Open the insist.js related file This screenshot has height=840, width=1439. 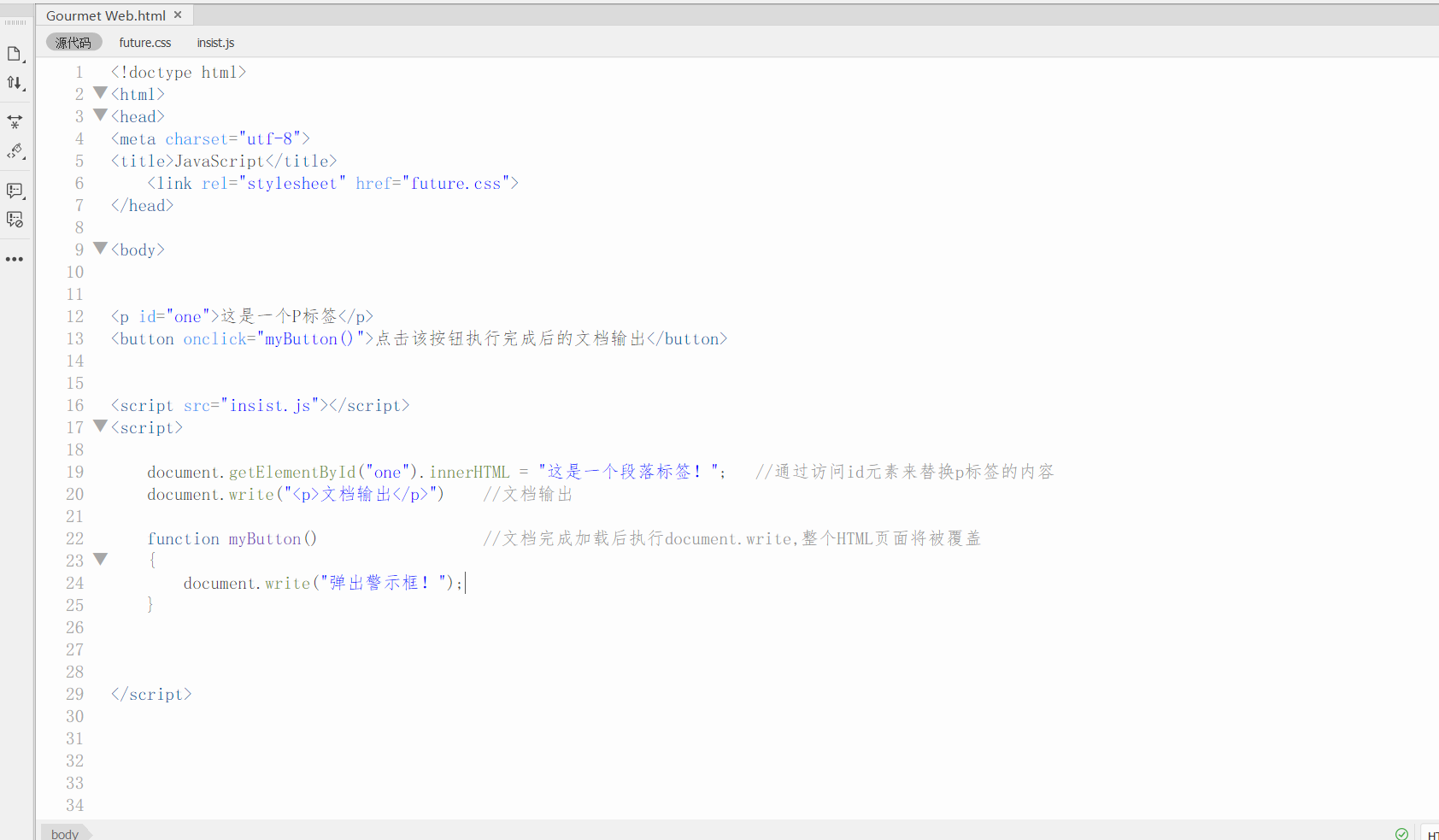click(x=214, y=42)
